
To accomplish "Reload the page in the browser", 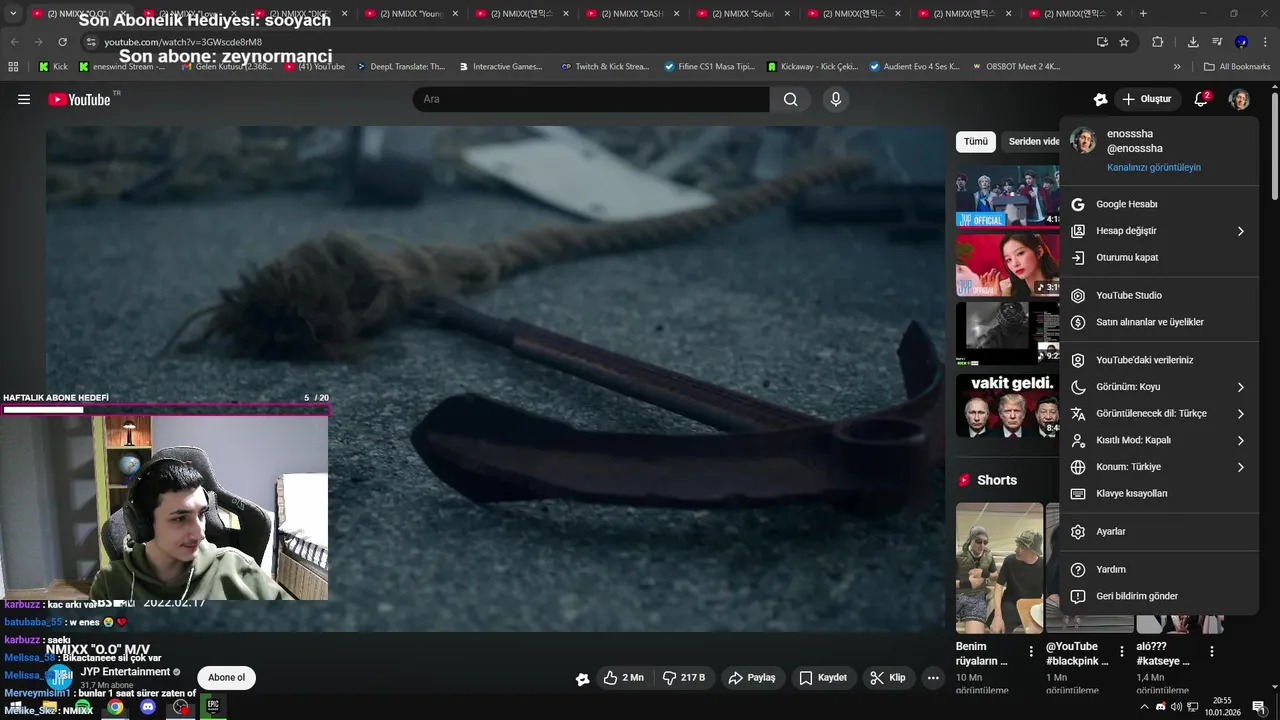I will click(62, 42).
